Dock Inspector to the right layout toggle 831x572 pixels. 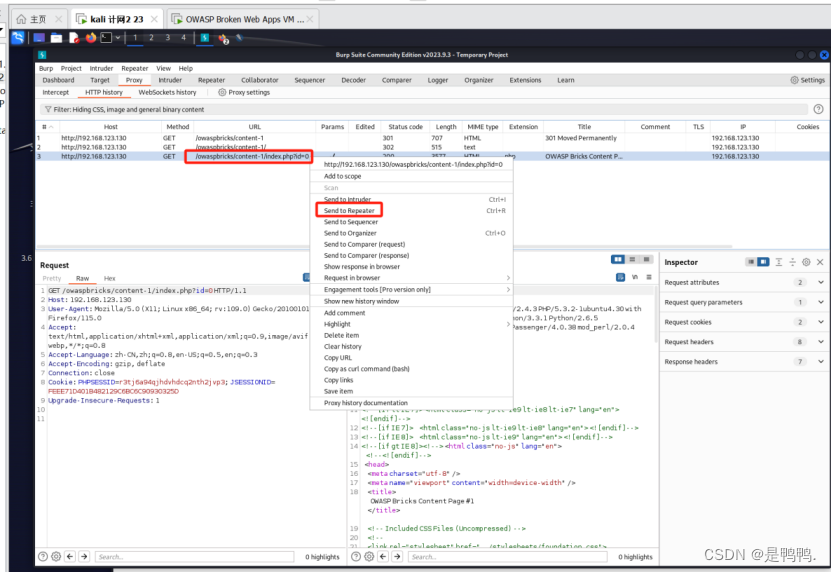(x=763, y=262)
